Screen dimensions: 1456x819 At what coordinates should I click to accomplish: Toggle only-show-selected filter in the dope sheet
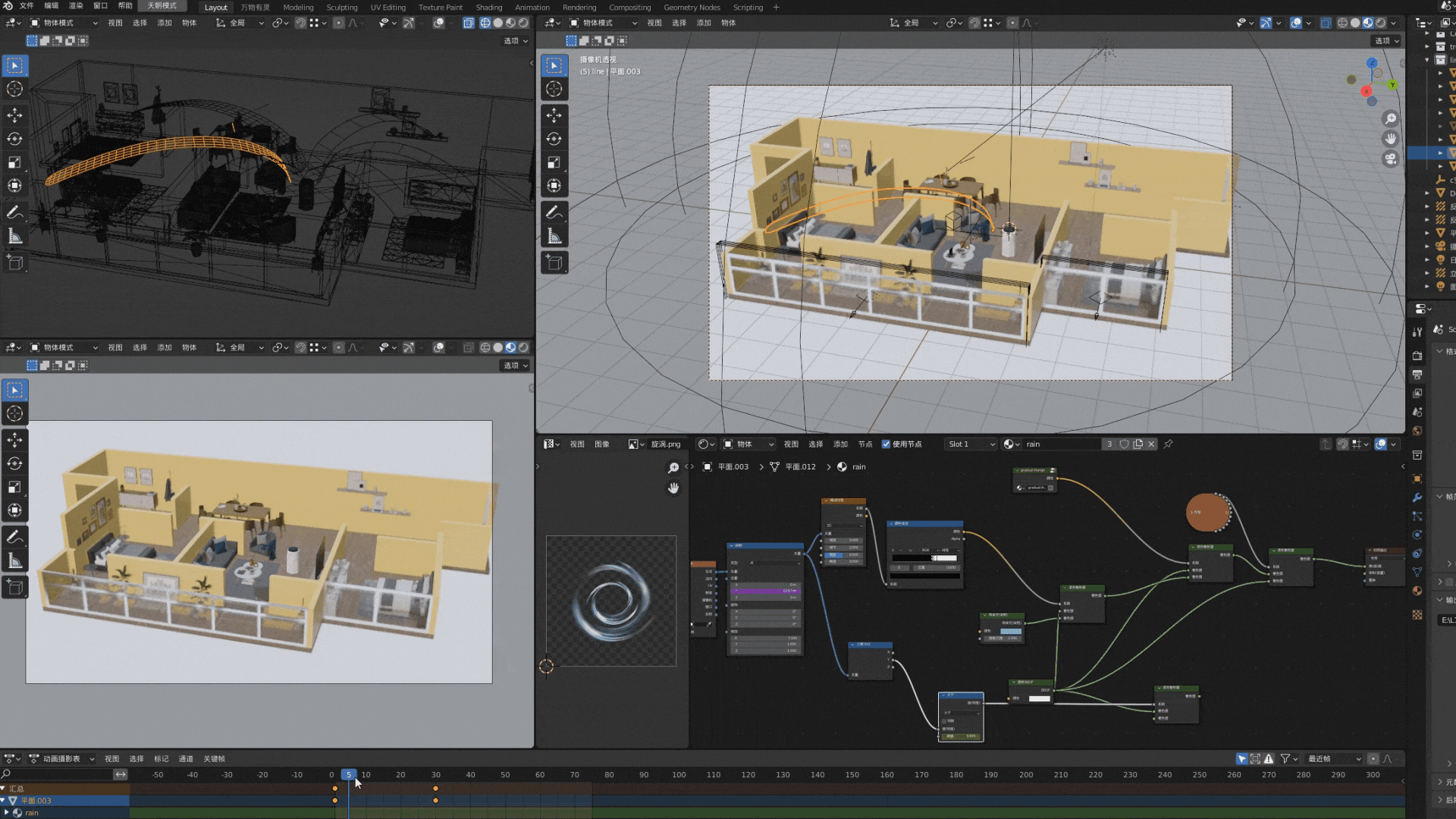coord(1241,759)
